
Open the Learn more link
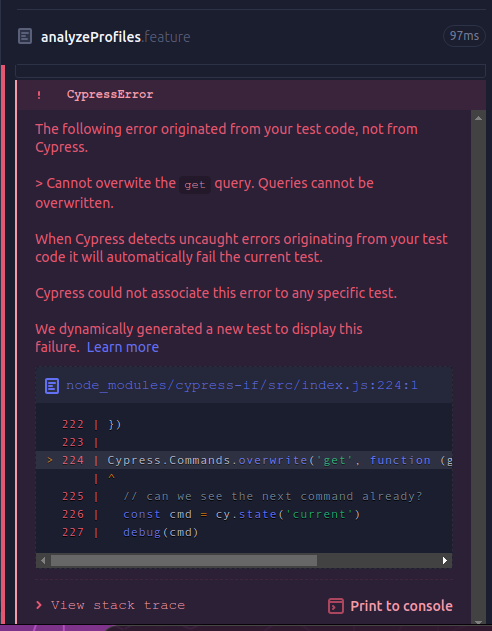pyautogui.click(x=123, y=347)
